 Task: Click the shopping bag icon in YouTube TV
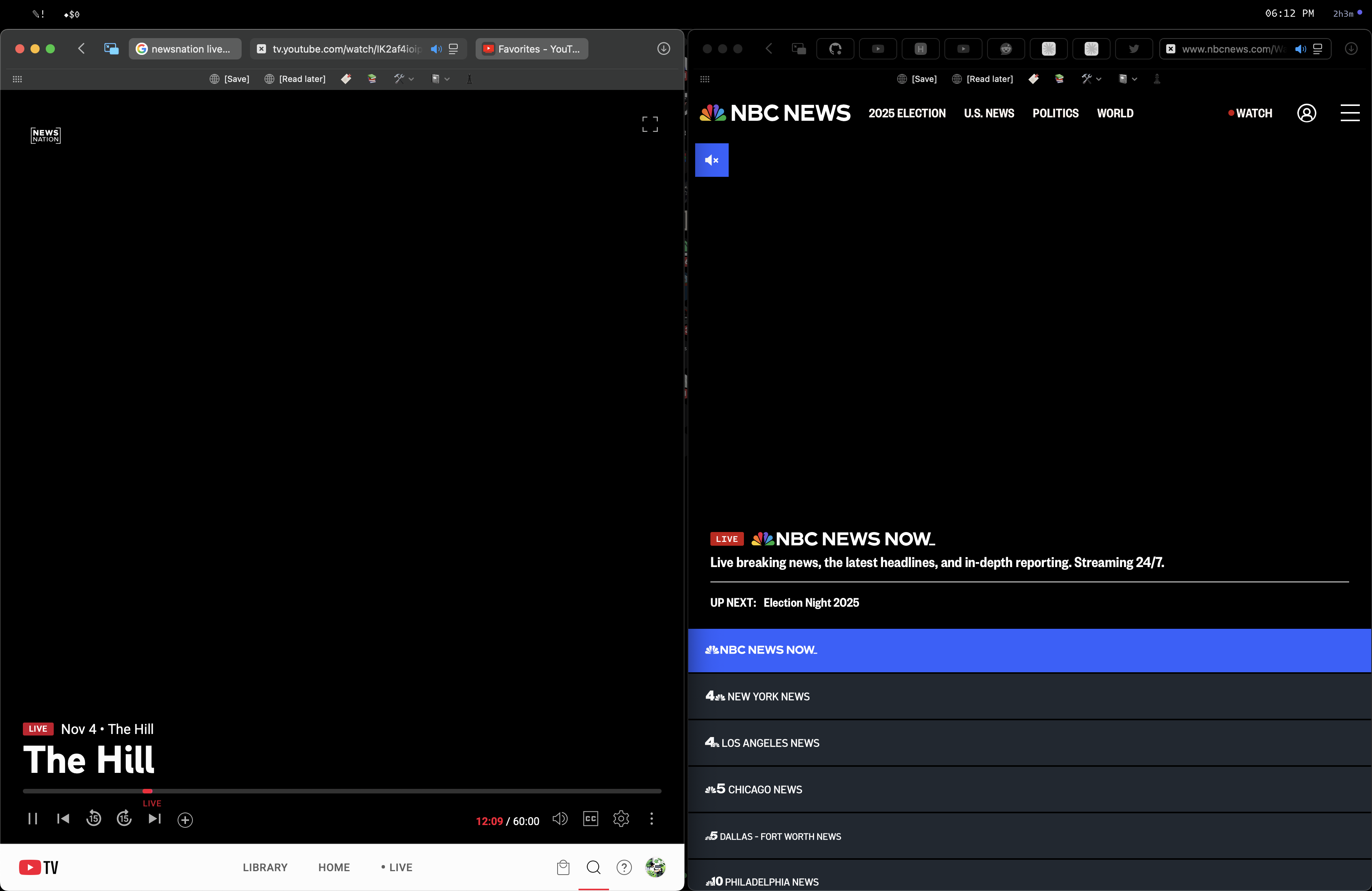point(563,867)
